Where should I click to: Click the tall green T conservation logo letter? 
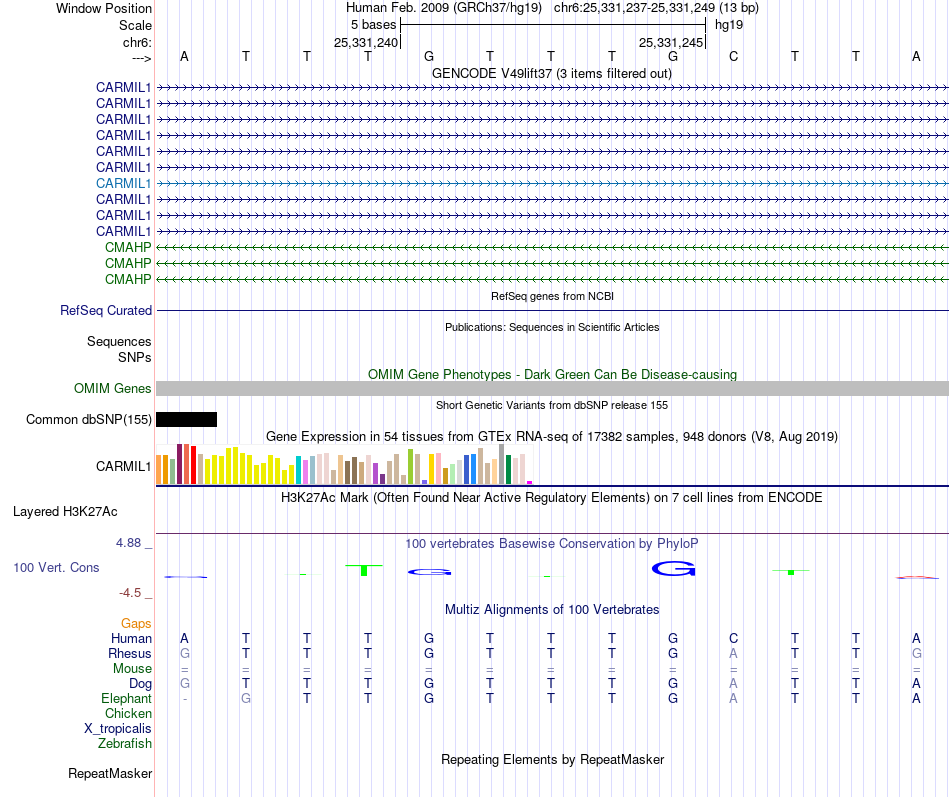pos(364,570)
